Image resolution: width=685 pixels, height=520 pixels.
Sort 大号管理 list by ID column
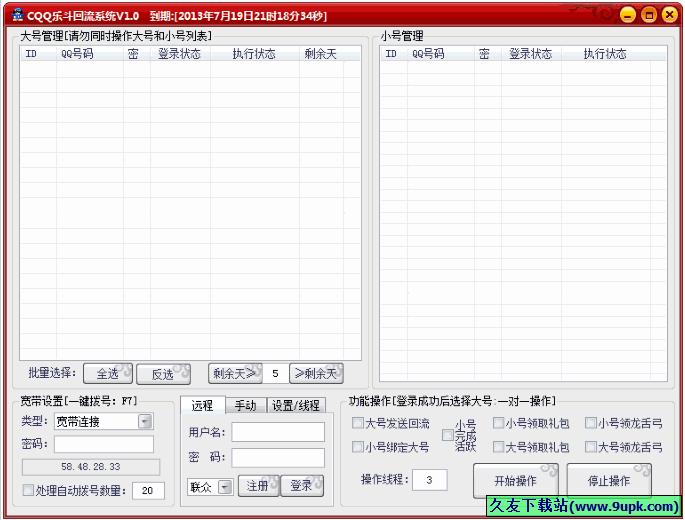38,54
